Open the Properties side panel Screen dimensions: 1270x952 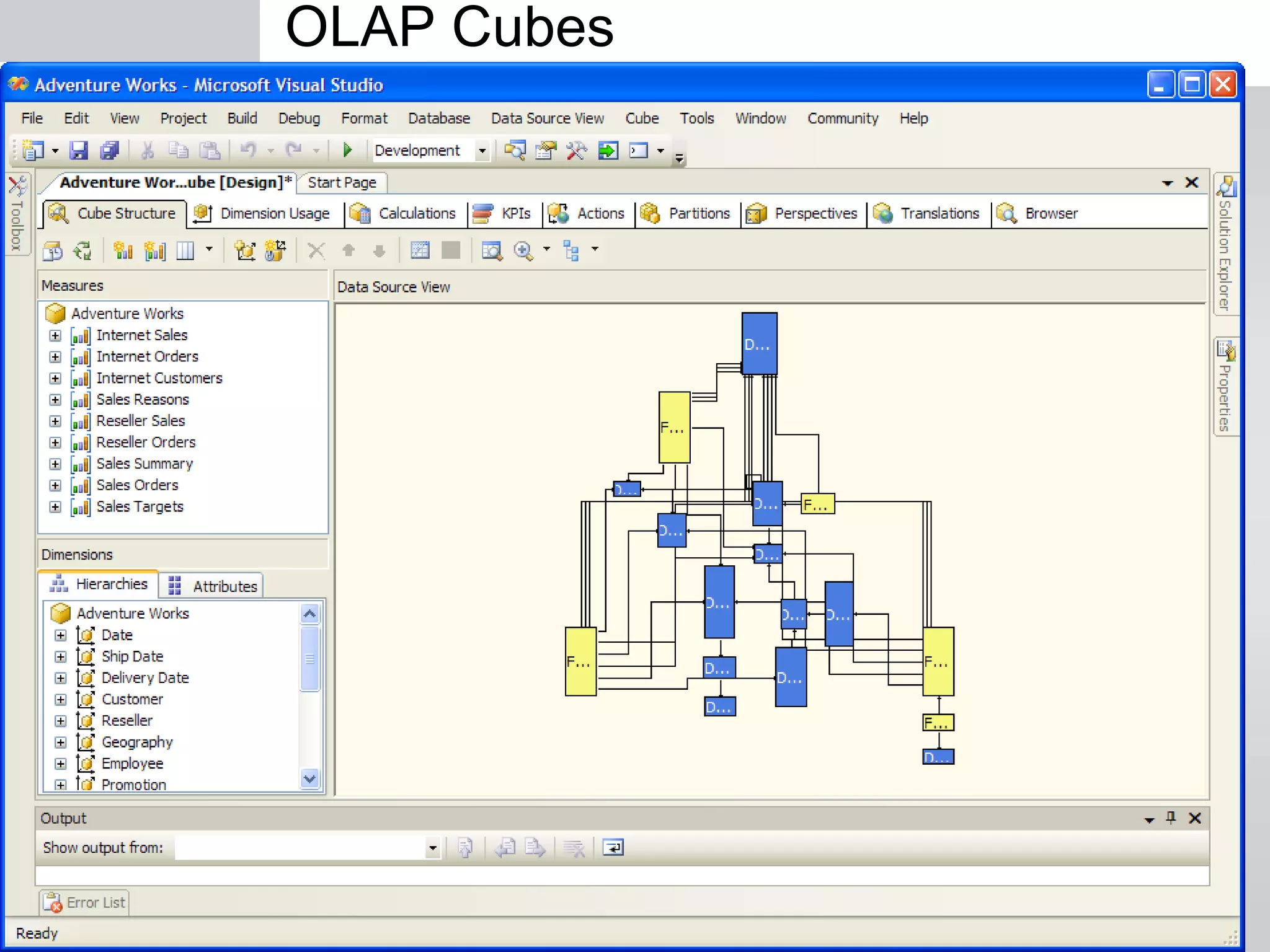[1225, 386]
